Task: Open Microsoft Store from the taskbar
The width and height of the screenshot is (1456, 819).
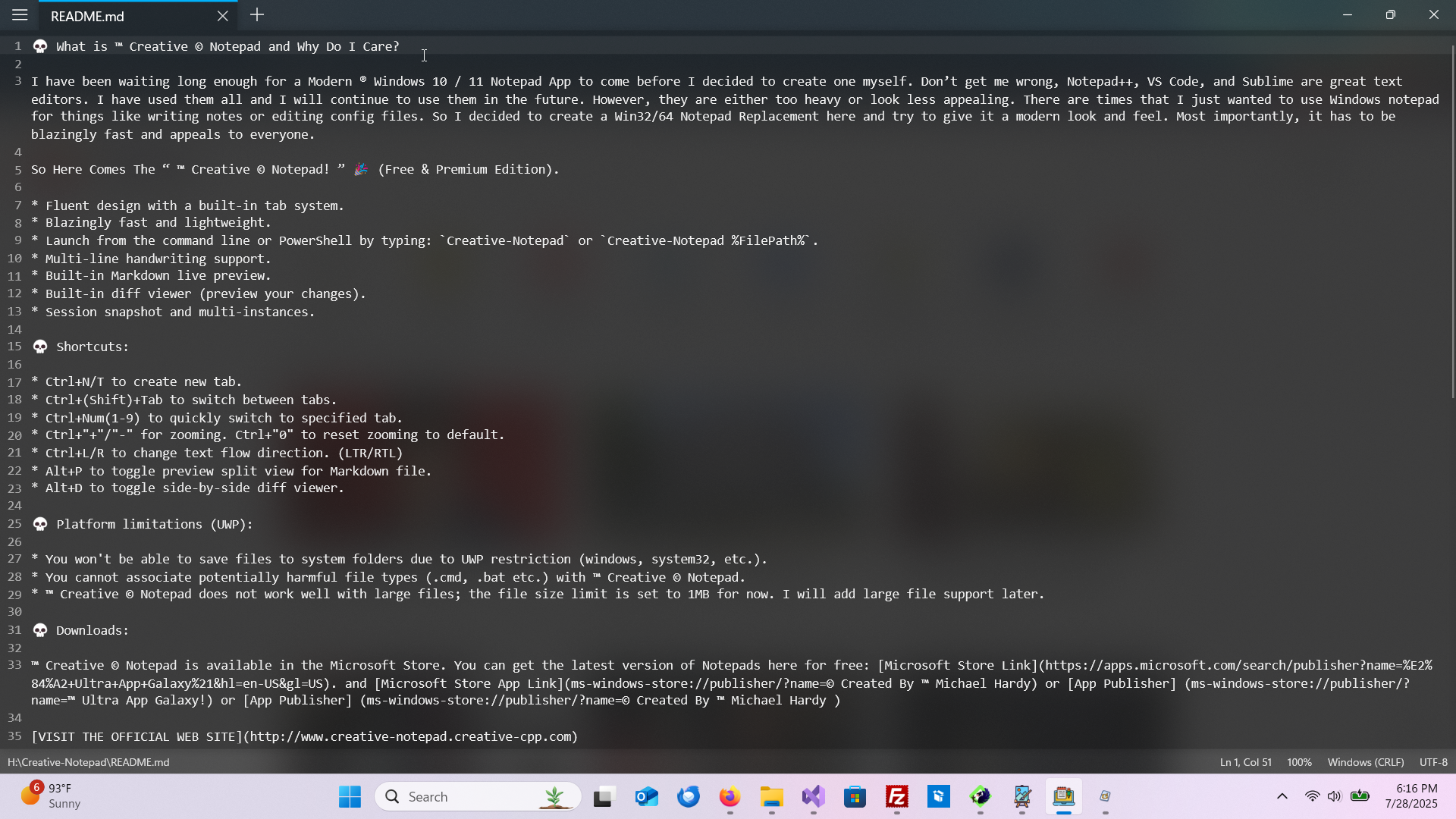Action: (855, 797)
